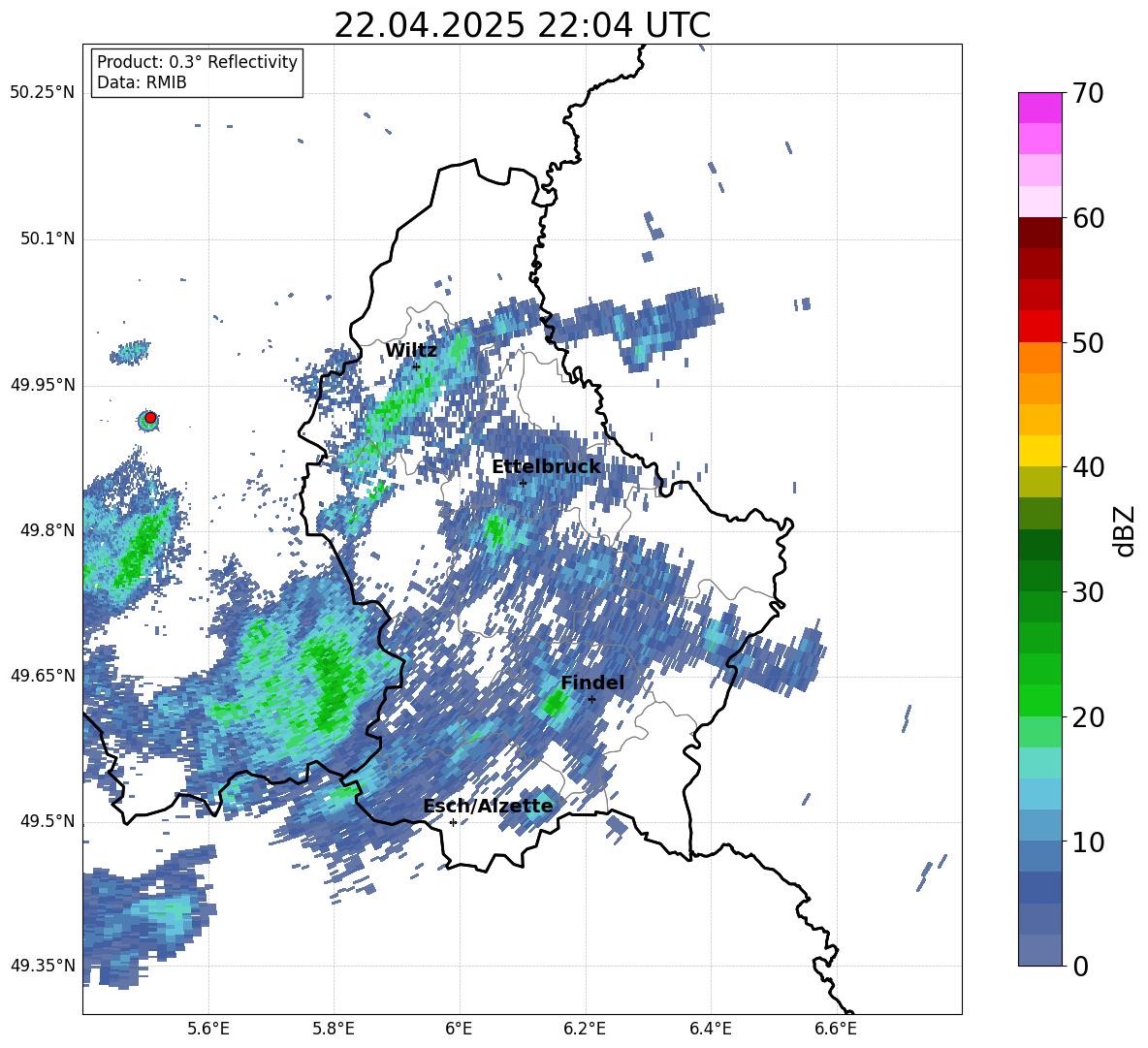Click the Ettelbruck location cross marker

click(x=523, y=483)
